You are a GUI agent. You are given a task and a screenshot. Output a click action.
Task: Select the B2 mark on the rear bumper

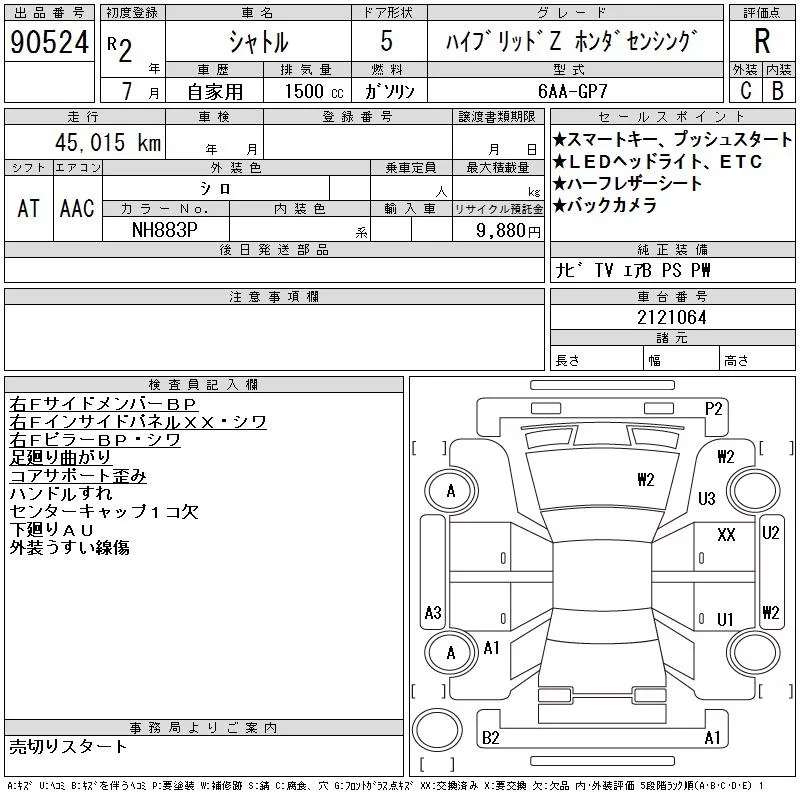490,738
